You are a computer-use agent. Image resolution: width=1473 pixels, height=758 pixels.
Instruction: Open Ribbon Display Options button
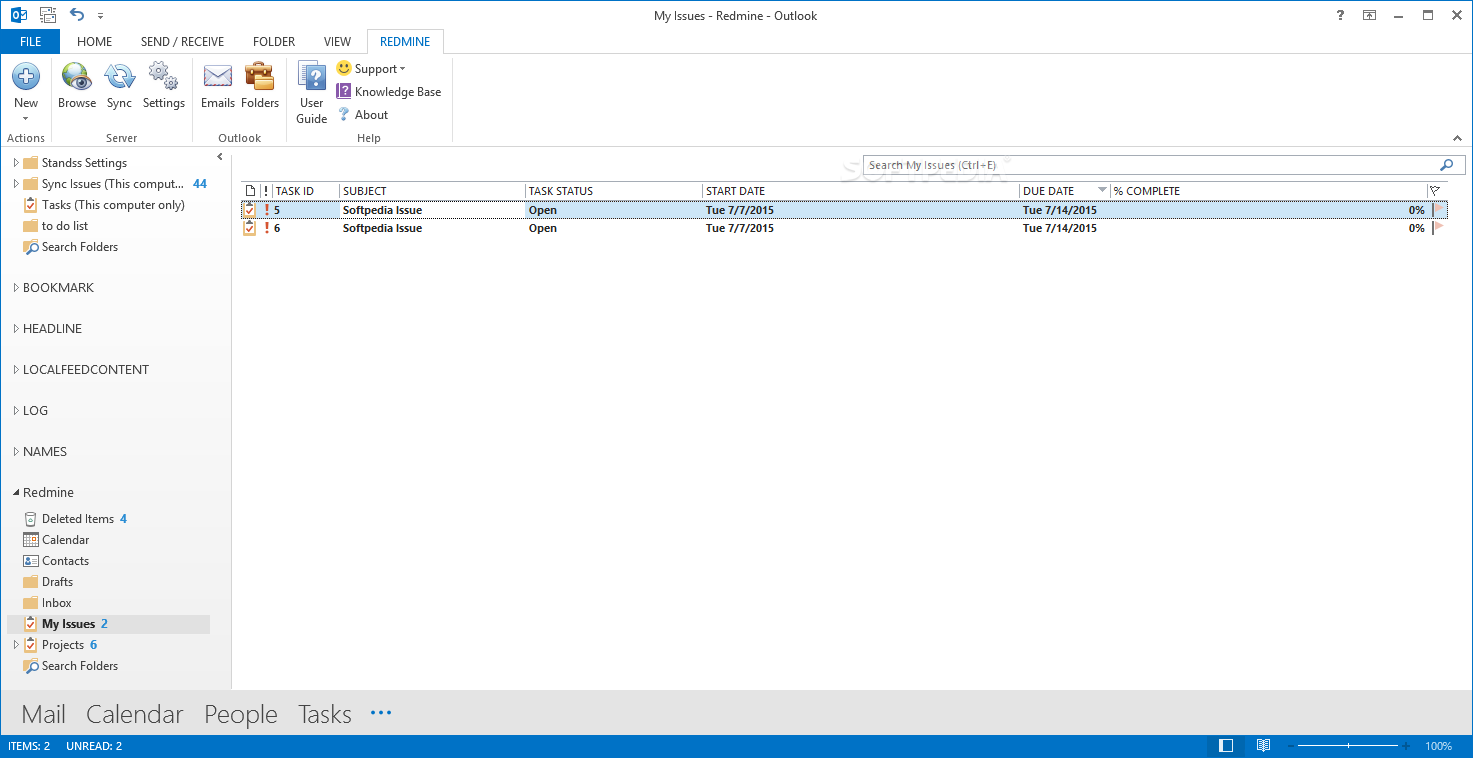[1370, 15]
